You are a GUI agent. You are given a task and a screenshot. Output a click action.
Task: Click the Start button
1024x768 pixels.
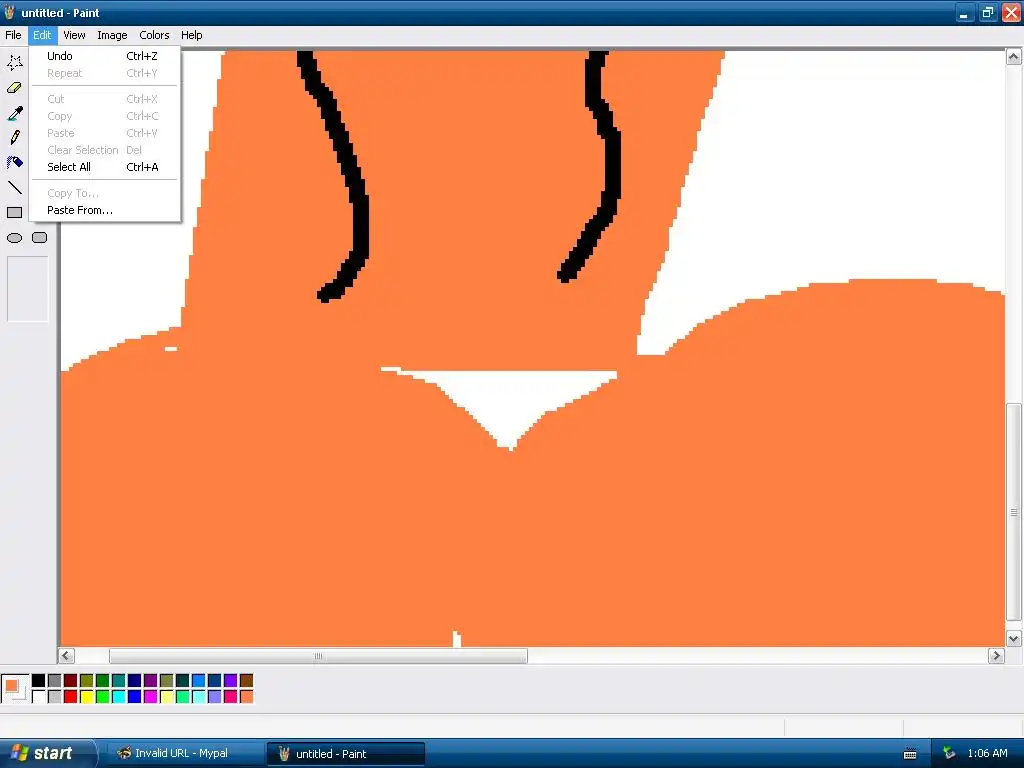pos(48,754)
